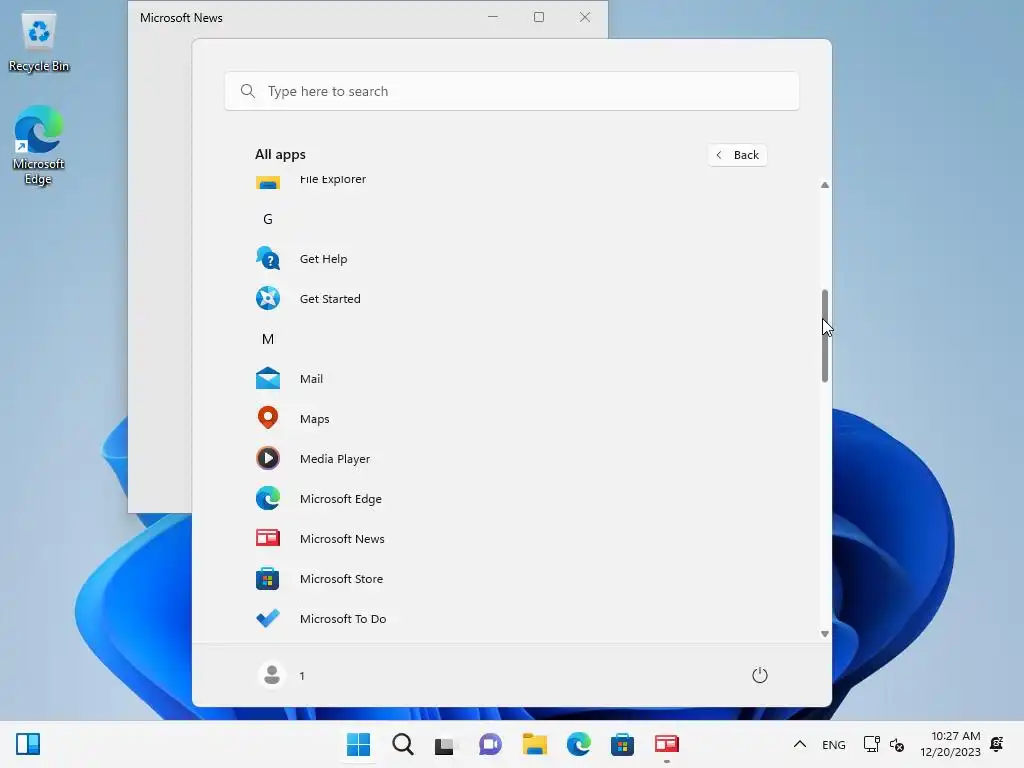Click muted volume tray icon
Screen dimensions: 1024x768
897,744
